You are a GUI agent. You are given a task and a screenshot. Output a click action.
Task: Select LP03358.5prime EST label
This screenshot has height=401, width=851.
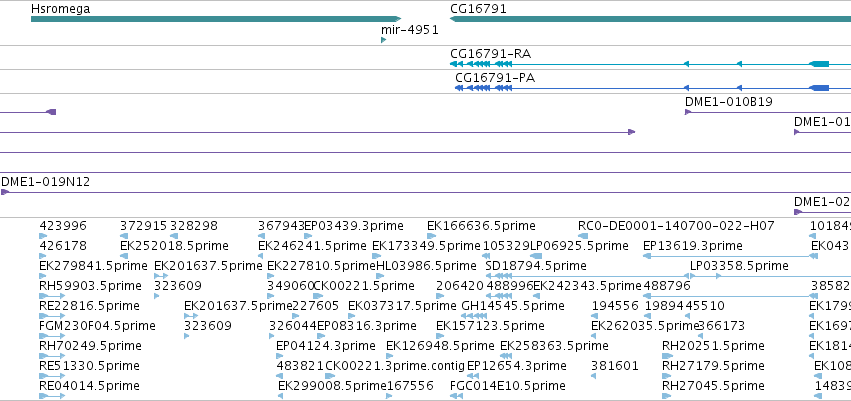(739, 265)
